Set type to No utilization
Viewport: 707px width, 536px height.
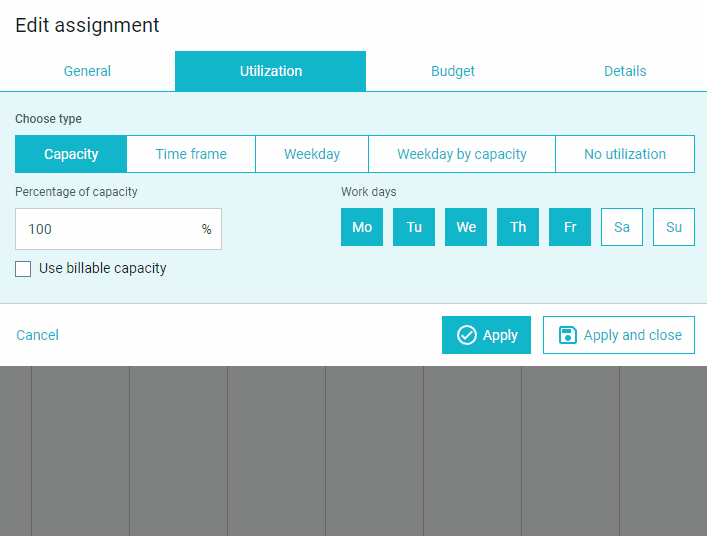coord(625,154)
